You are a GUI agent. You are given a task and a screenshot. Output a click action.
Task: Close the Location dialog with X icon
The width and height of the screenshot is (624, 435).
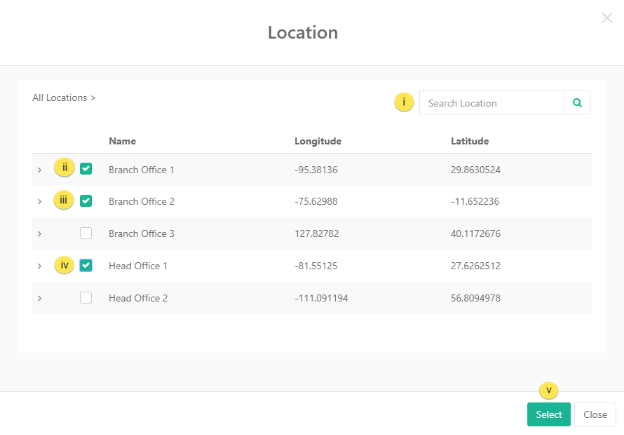(x=607, y=18)
